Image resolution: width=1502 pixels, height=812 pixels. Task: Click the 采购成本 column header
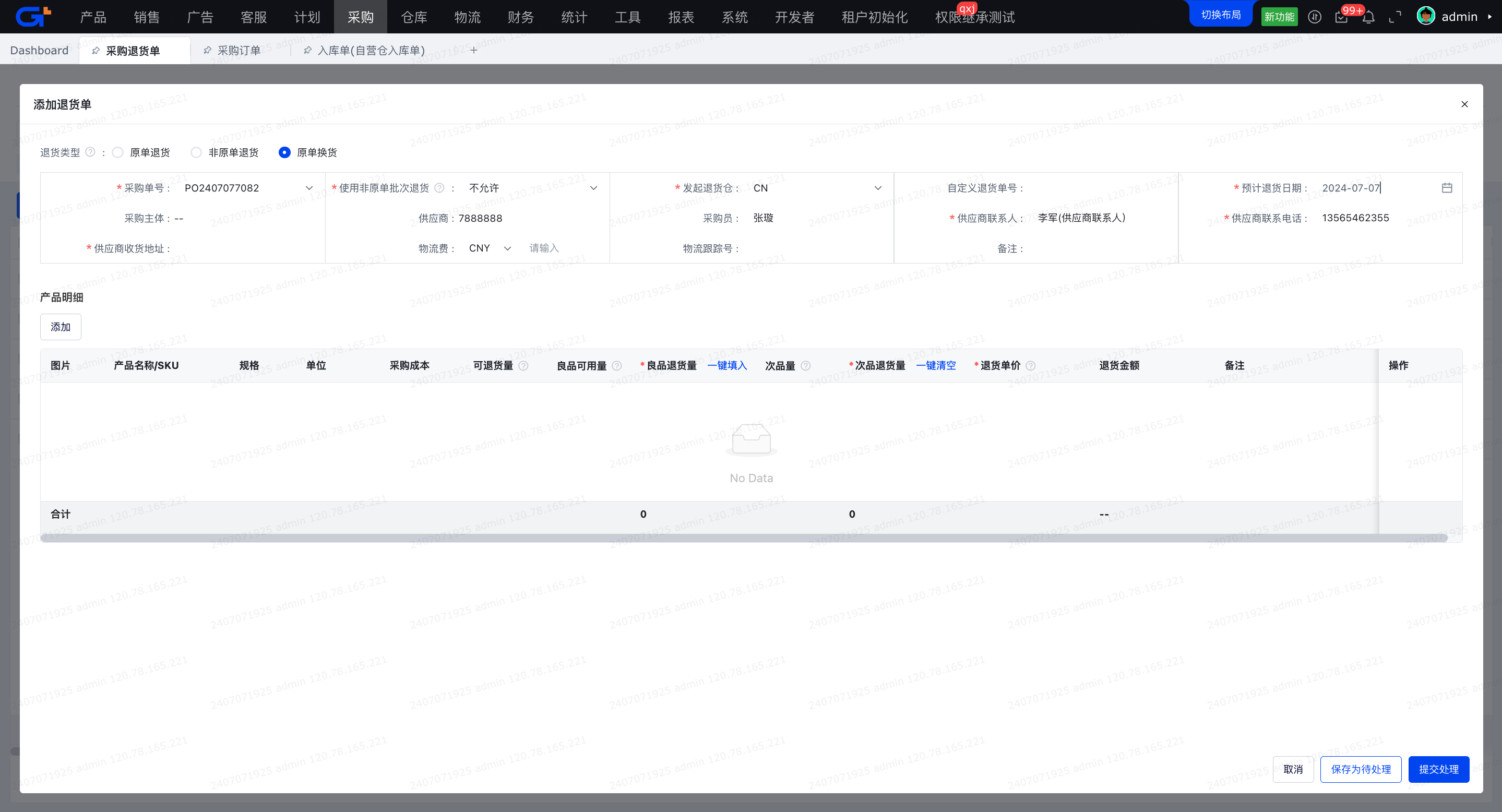[x=410, y=365]
